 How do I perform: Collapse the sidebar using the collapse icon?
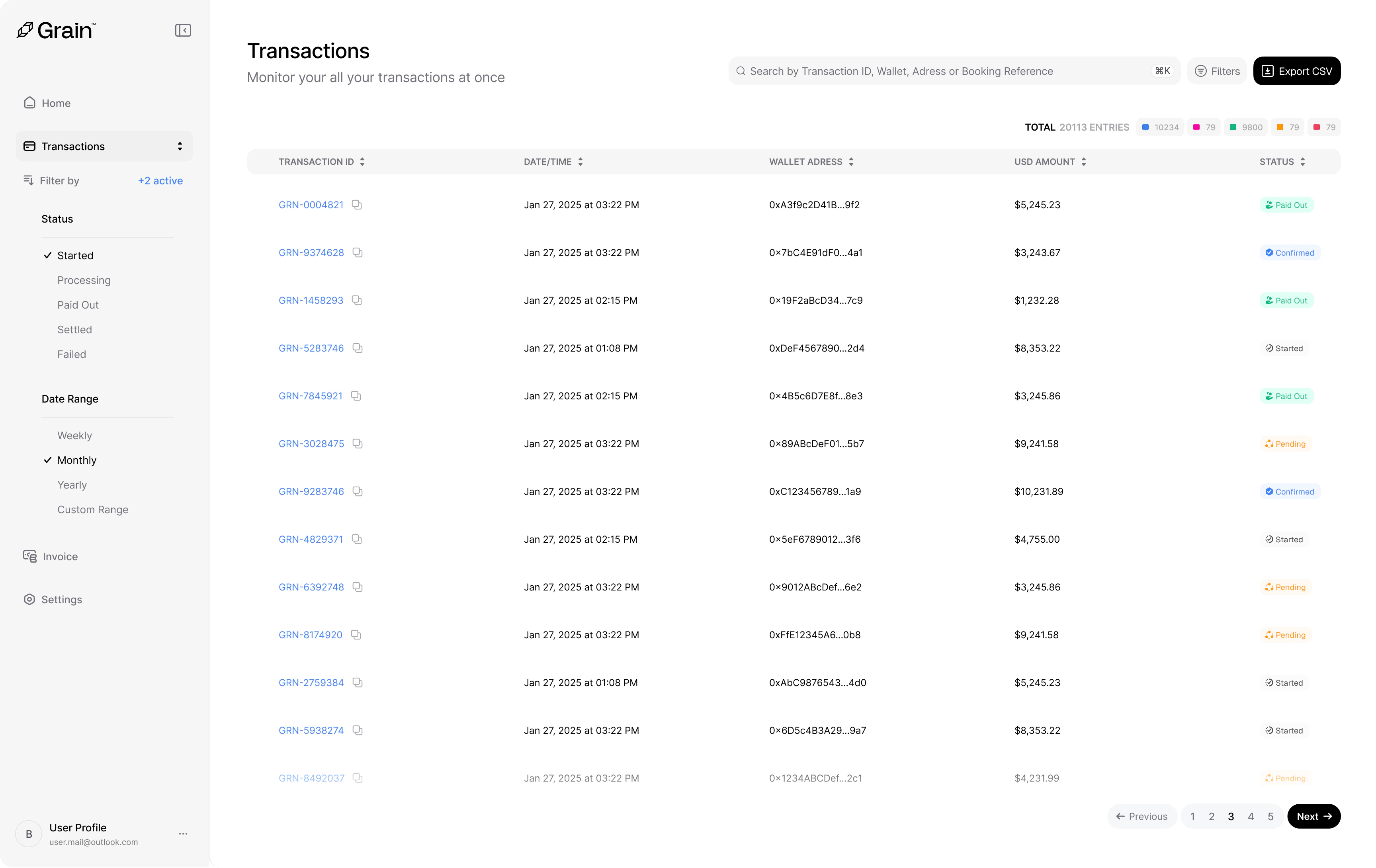click(183, 30)
